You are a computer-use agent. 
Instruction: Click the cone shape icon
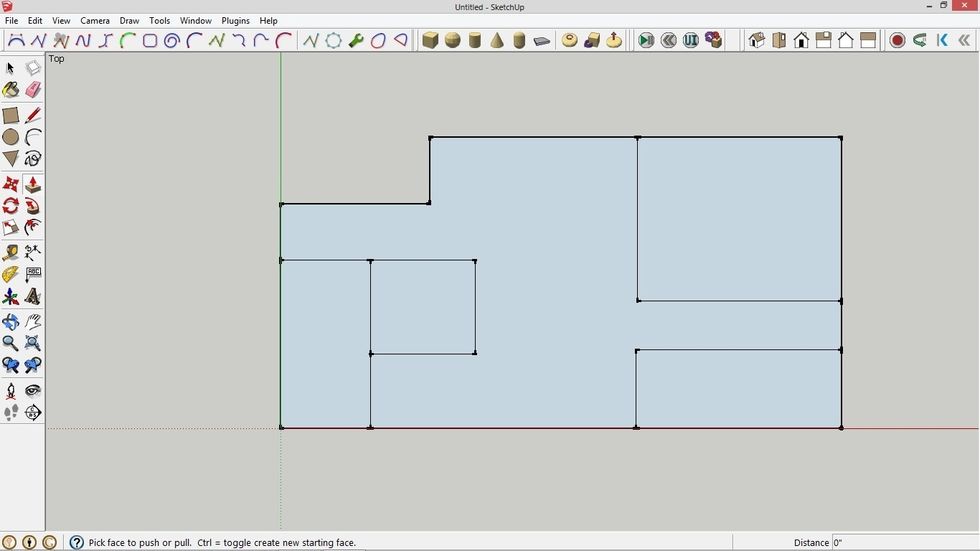[x=497, y=41]
